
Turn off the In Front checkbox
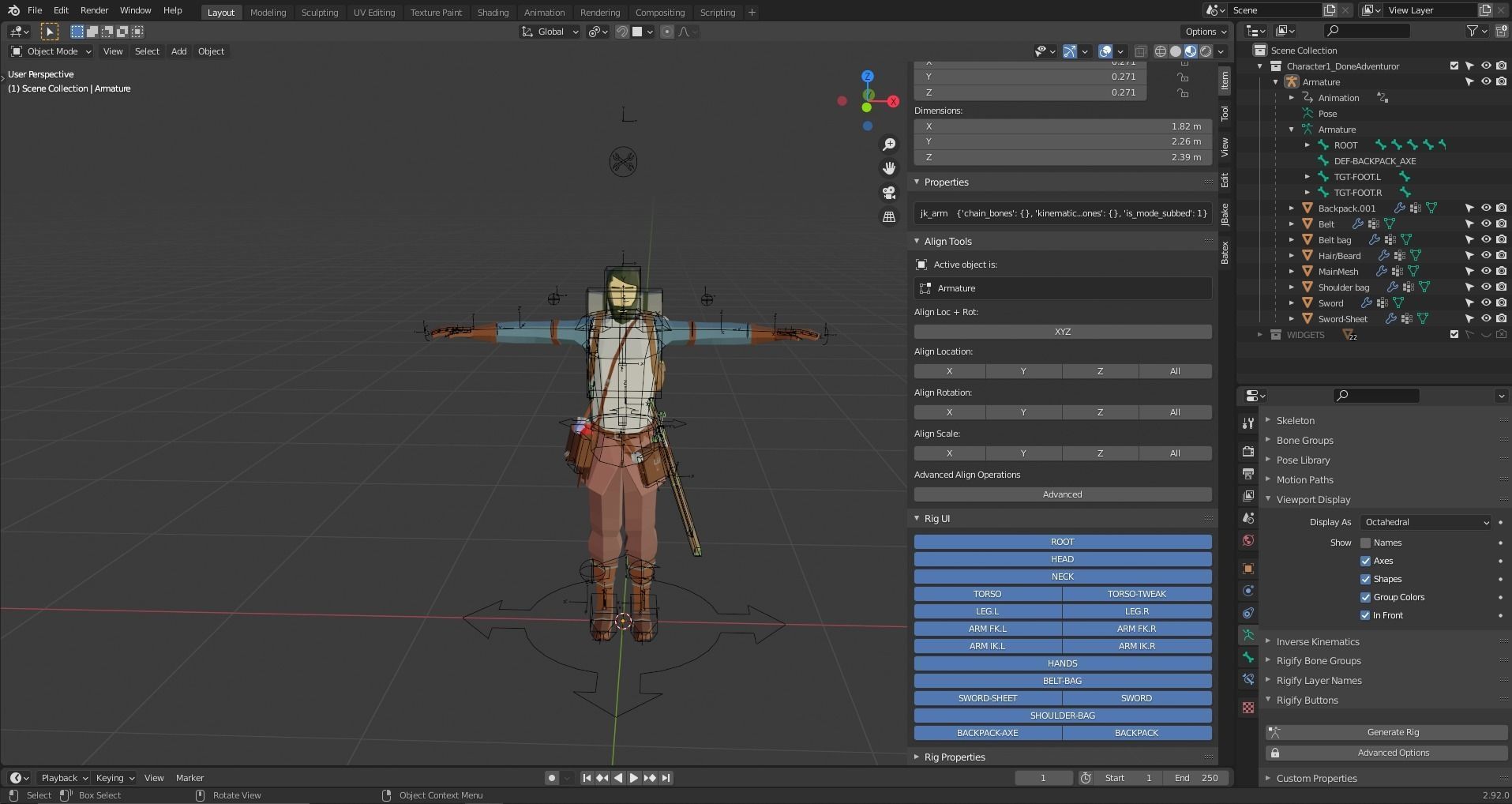(1365, 615)
